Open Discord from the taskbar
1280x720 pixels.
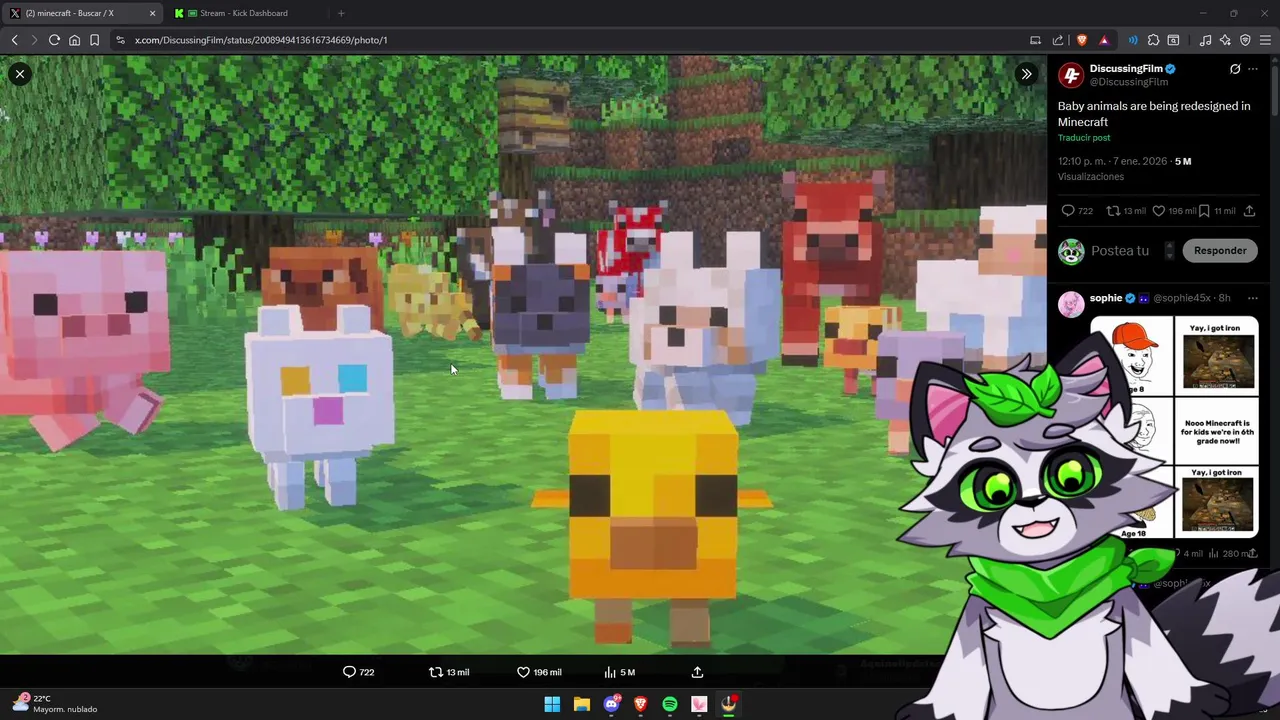[611, 704]
